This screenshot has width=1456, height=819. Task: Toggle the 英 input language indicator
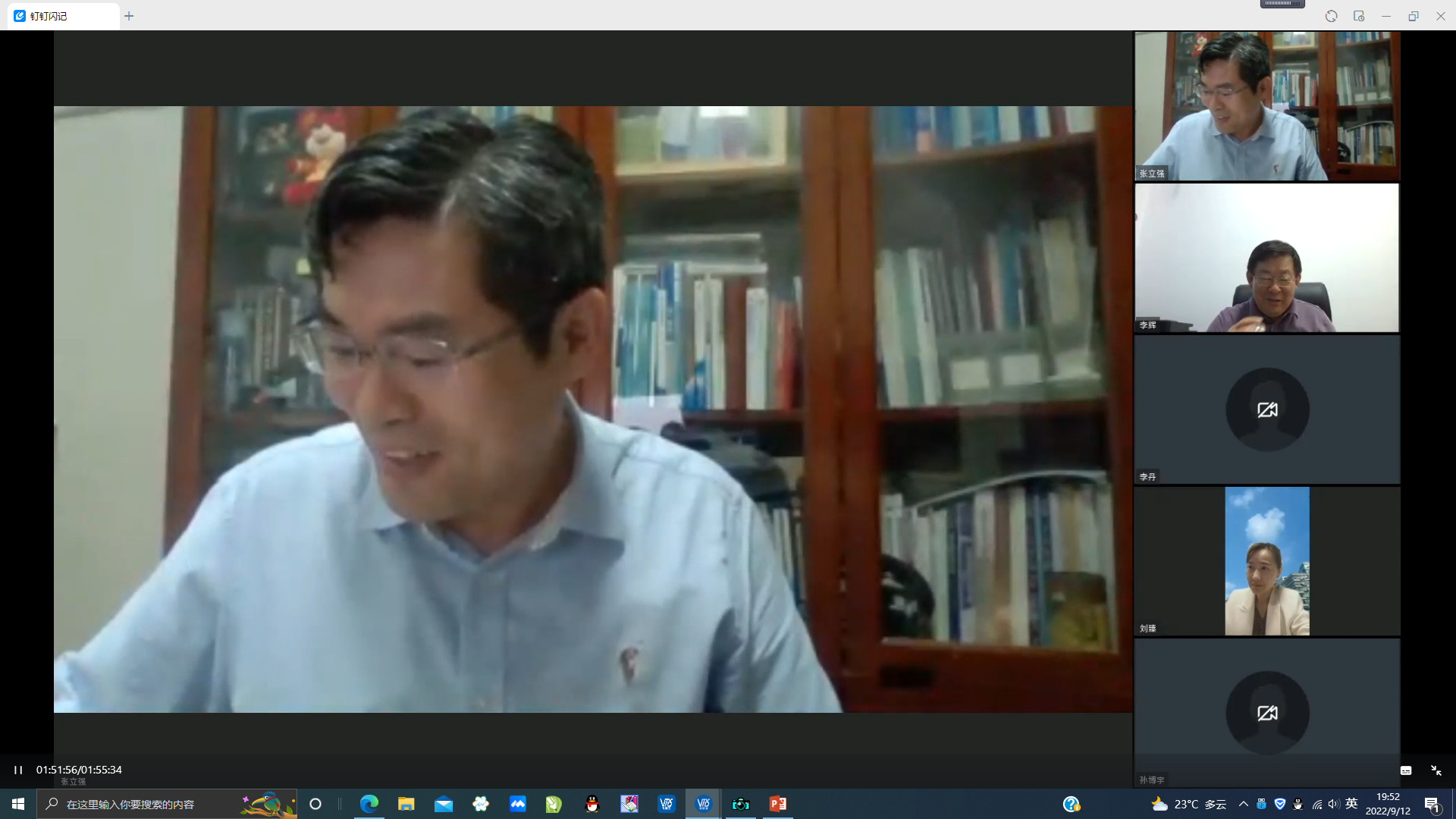(1351, 804)
